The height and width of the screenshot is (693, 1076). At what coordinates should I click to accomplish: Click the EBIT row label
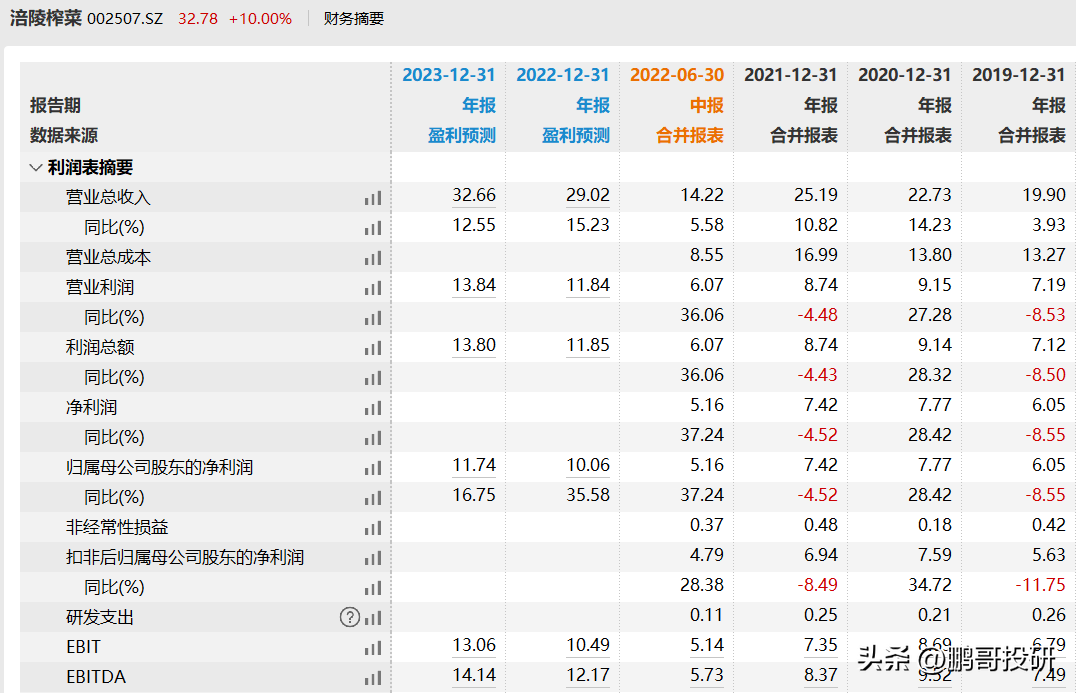[x=83, y=647]
